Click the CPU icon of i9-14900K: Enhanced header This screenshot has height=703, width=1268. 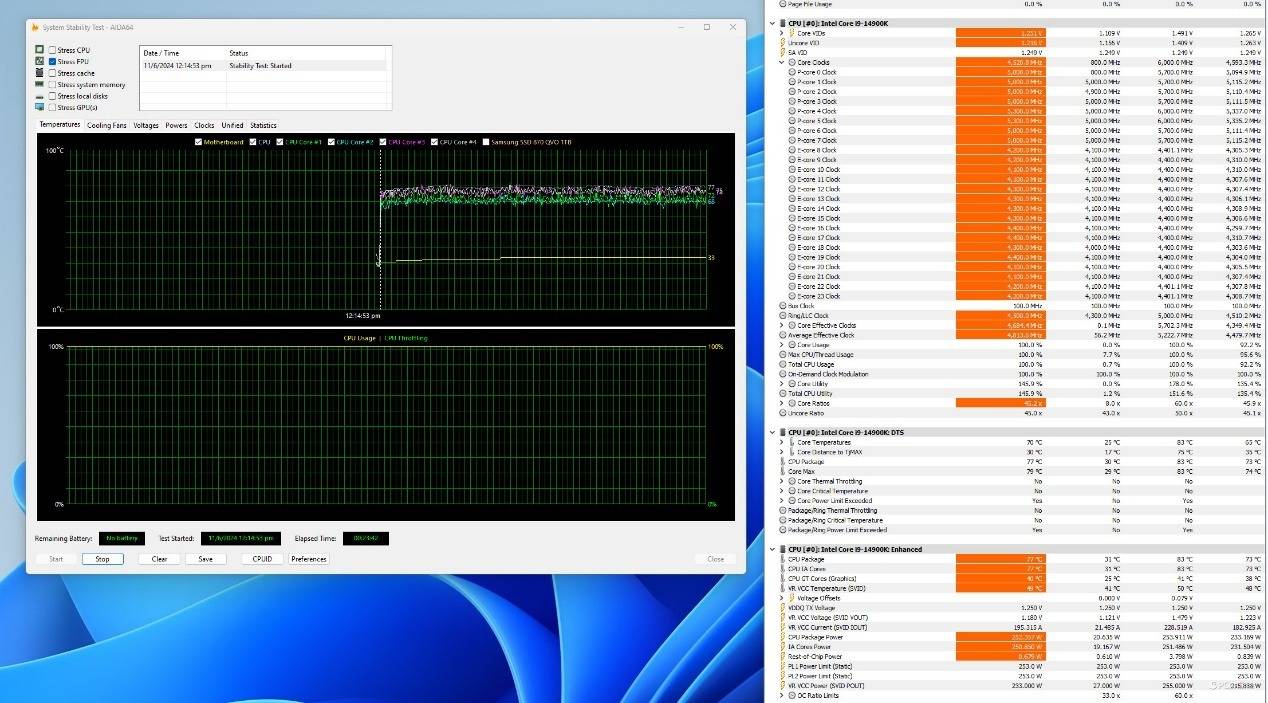(782, 549)
